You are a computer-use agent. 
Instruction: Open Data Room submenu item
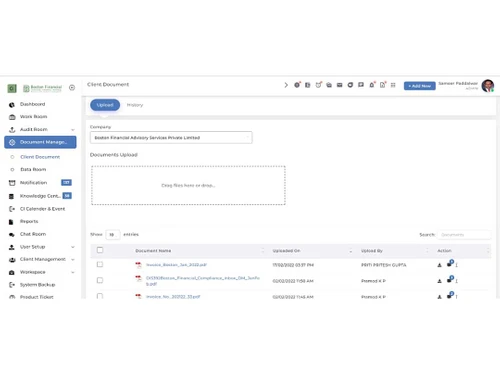[x=33, y=170]
